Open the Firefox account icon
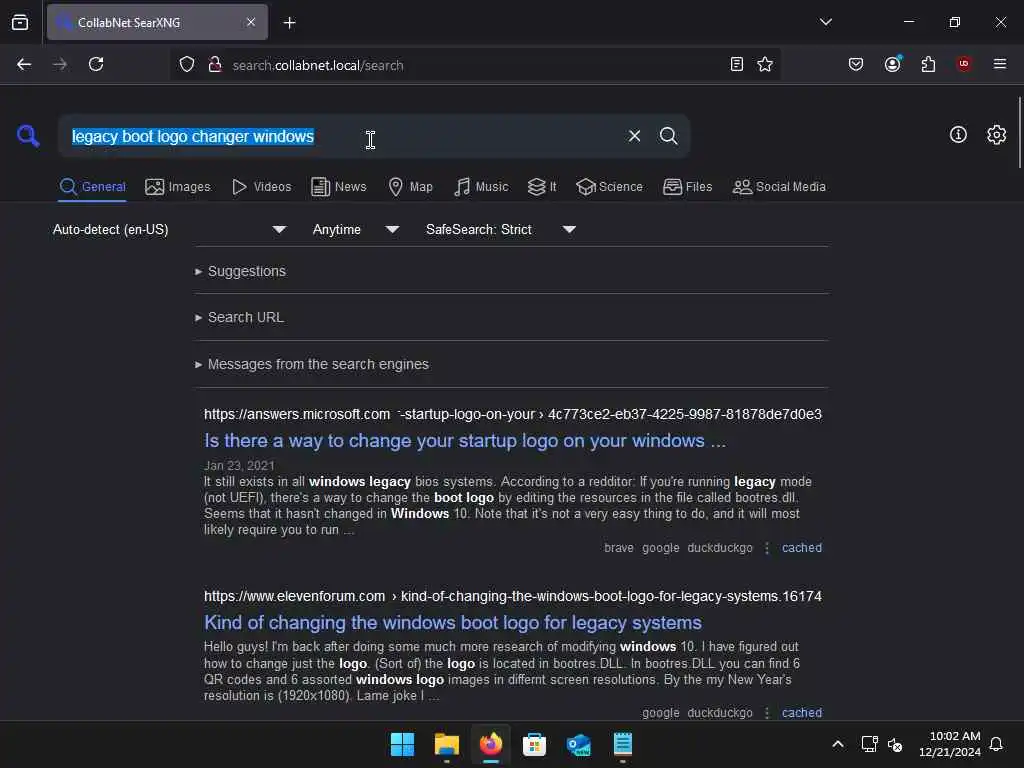 point(893,64)
